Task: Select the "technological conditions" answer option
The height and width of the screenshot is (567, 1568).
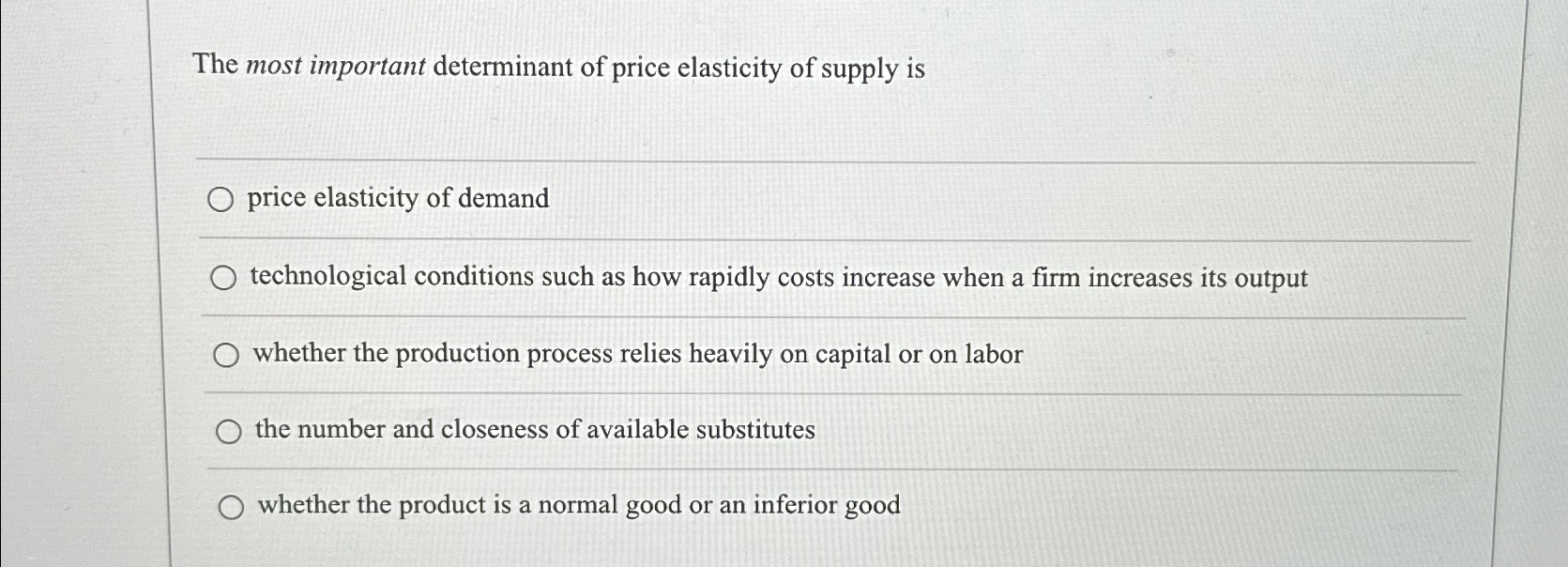Action: click(x=222, y=278)
